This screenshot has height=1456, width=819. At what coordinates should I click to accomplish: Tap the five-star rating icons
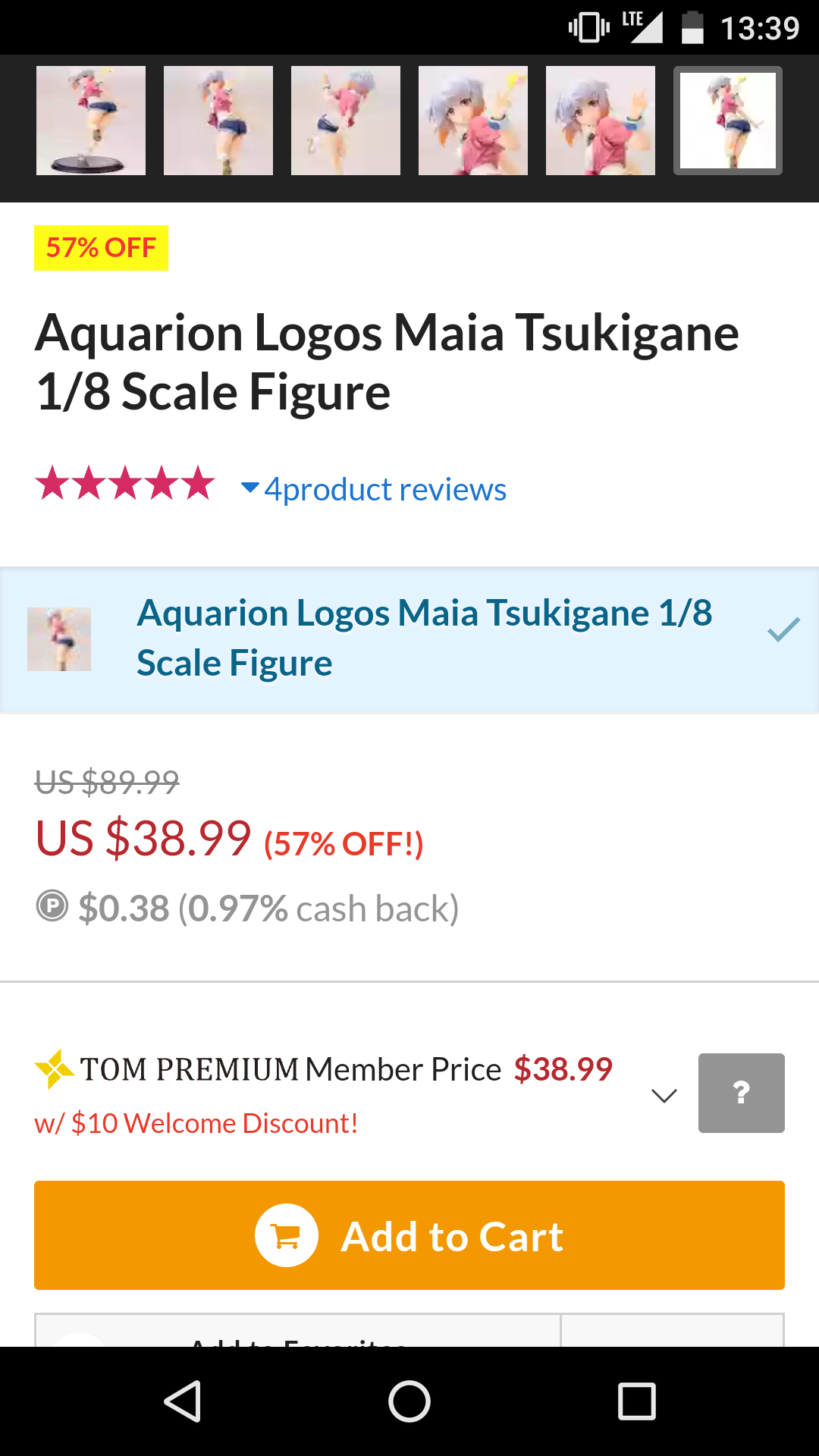point(125,484)
